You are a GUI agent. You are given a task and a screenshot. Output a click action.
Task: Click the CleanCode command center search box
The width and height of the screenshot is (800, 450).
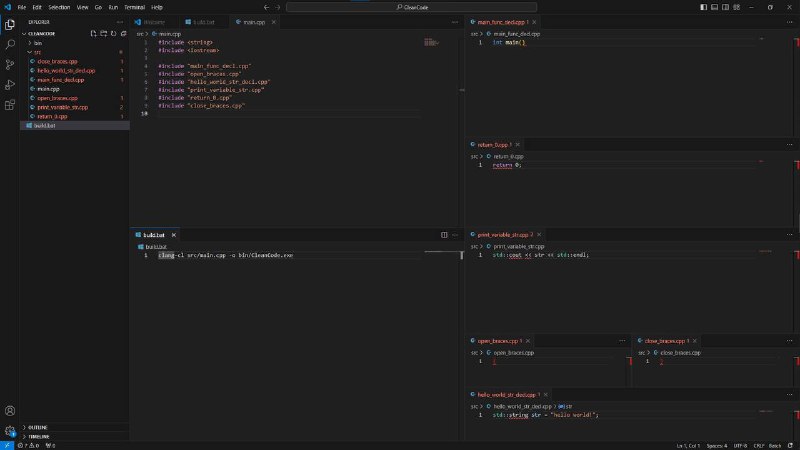point(412,7)
